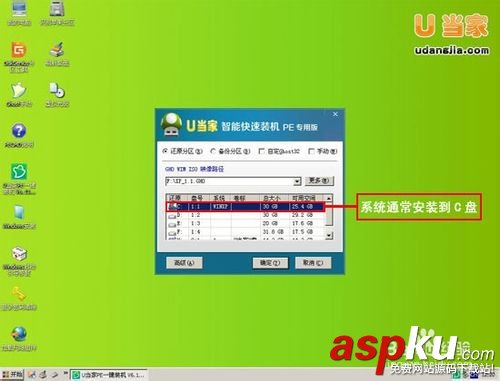The width and height of the screenshot is (500, 381).
Task: Click the third quick launch icon in taskbar
Action: click(x=54, y=374)
